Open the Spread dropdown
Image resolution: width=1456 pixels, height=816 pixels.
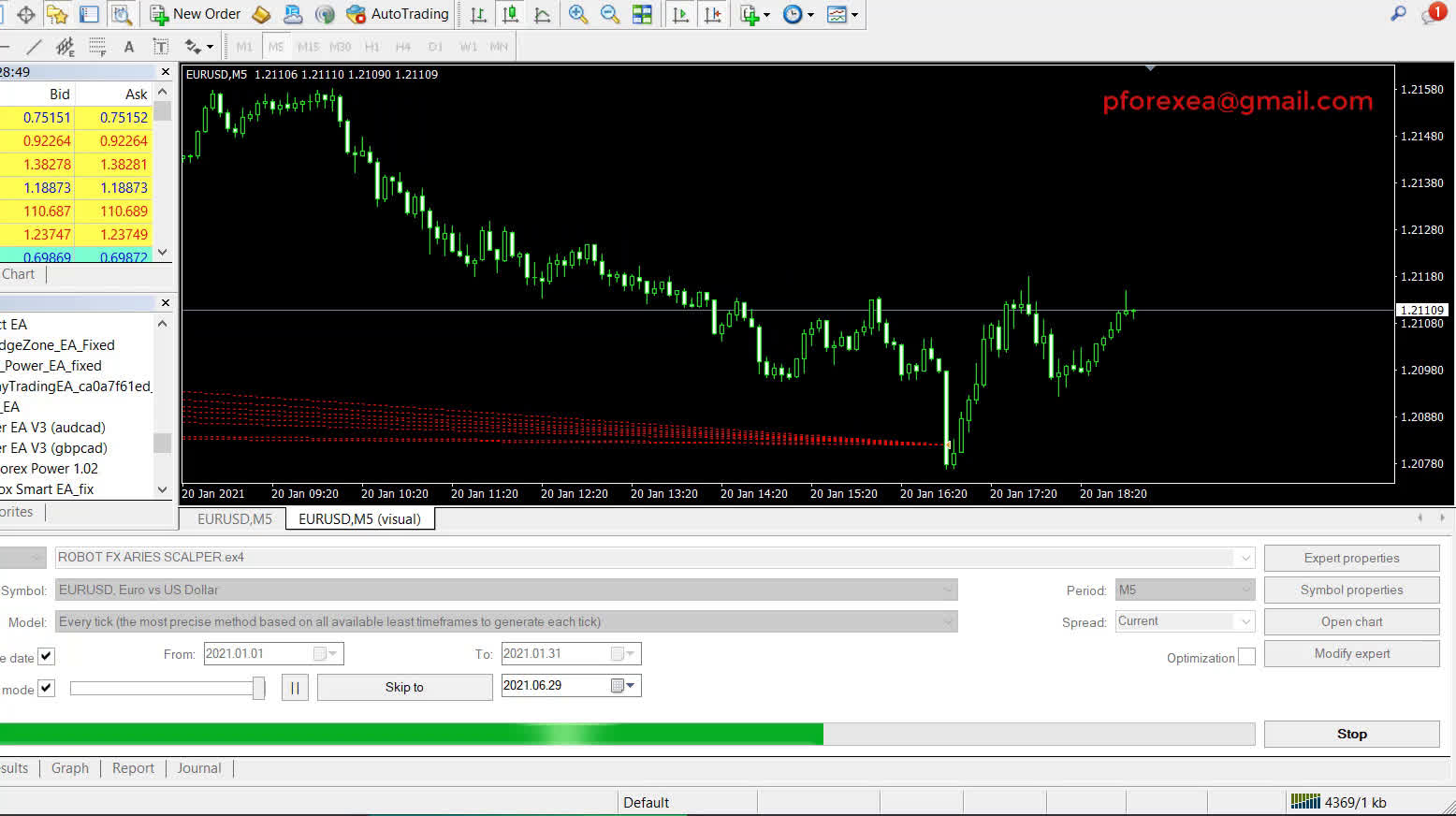(x=1245, y=621)
